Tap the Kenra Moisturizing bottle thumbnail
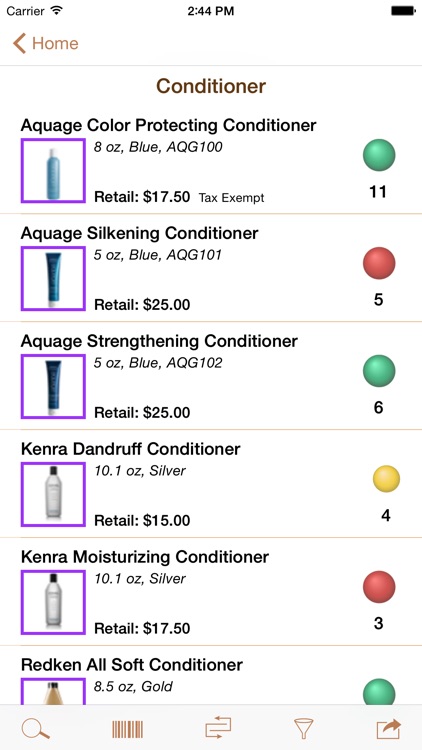 (53, 602)
